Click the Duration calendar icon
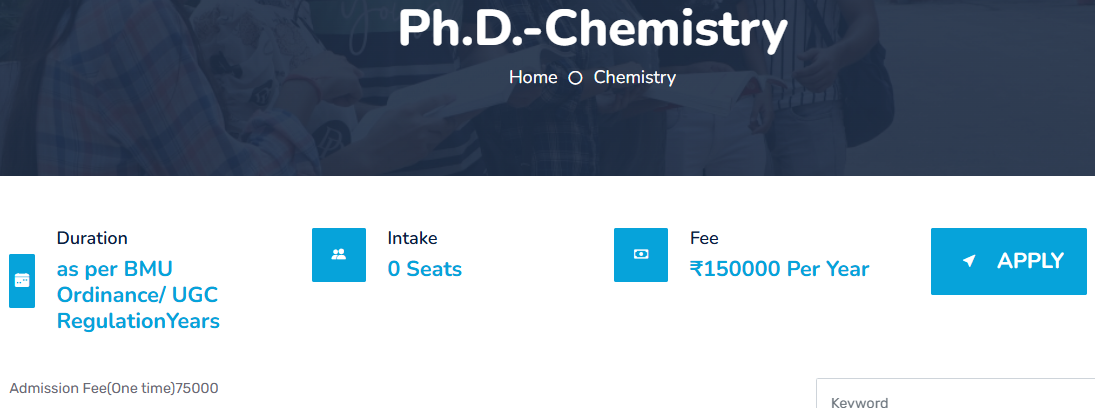This screenshot has width=1095, height=408. pyautogui.click(x=22, y=281)
